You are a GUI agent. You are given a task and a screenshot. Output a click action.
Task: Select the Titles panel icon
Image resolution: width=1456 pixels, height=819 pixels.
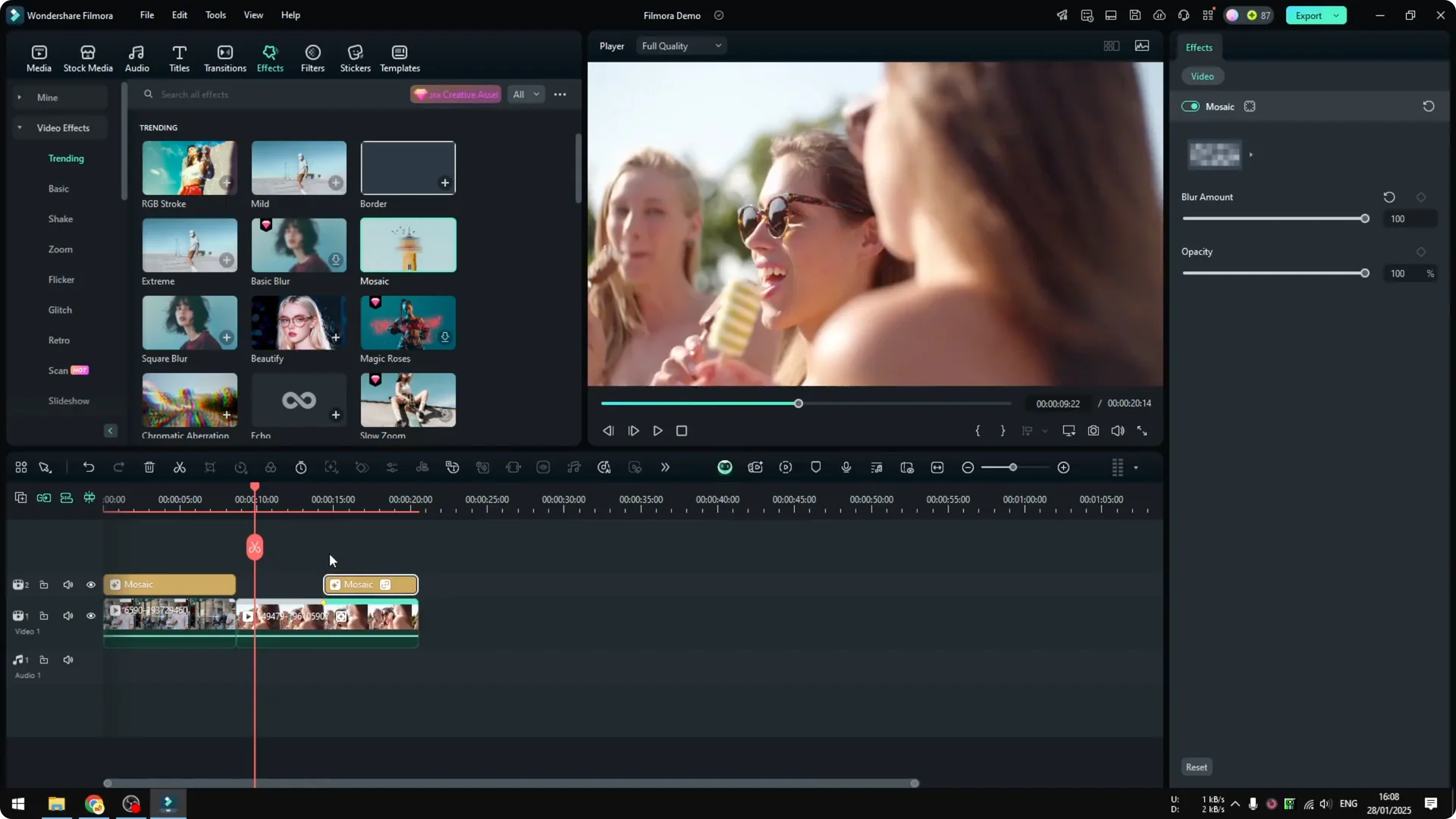pyautogui.click(x=179, y=58)
